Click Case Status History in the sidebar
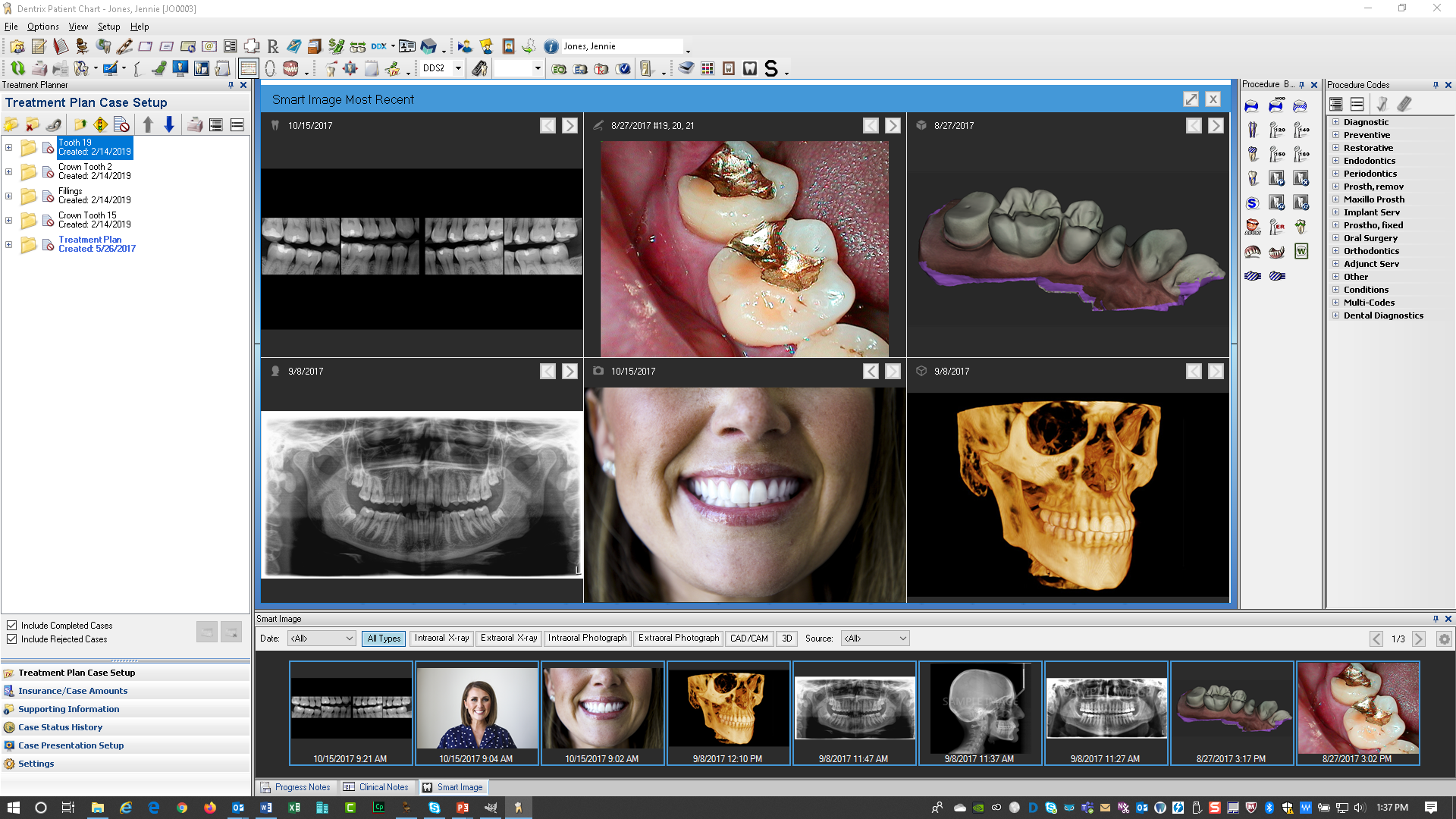 61,726
